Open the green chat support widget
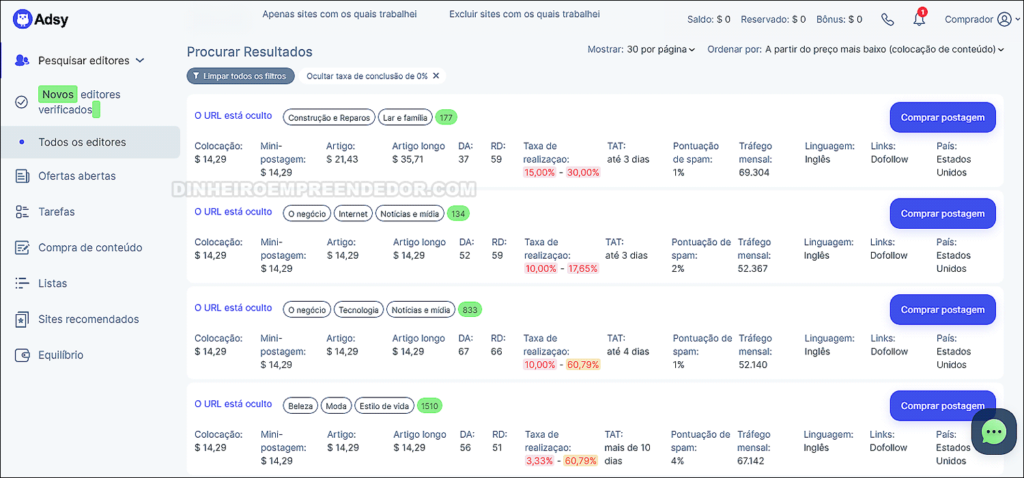This screenshot has height=478, width=1024. click(993, 431)
